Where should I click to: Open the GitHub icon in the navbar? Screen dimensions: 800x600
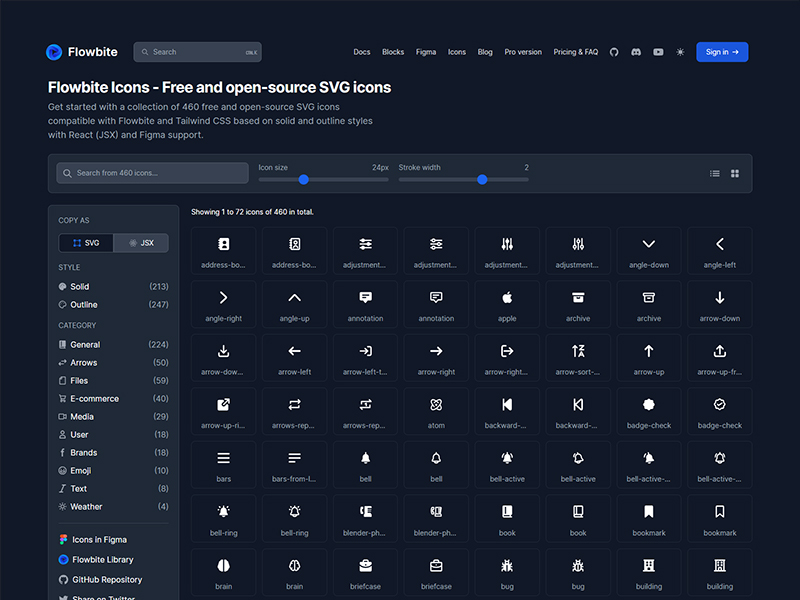click(x=614, y=52)
